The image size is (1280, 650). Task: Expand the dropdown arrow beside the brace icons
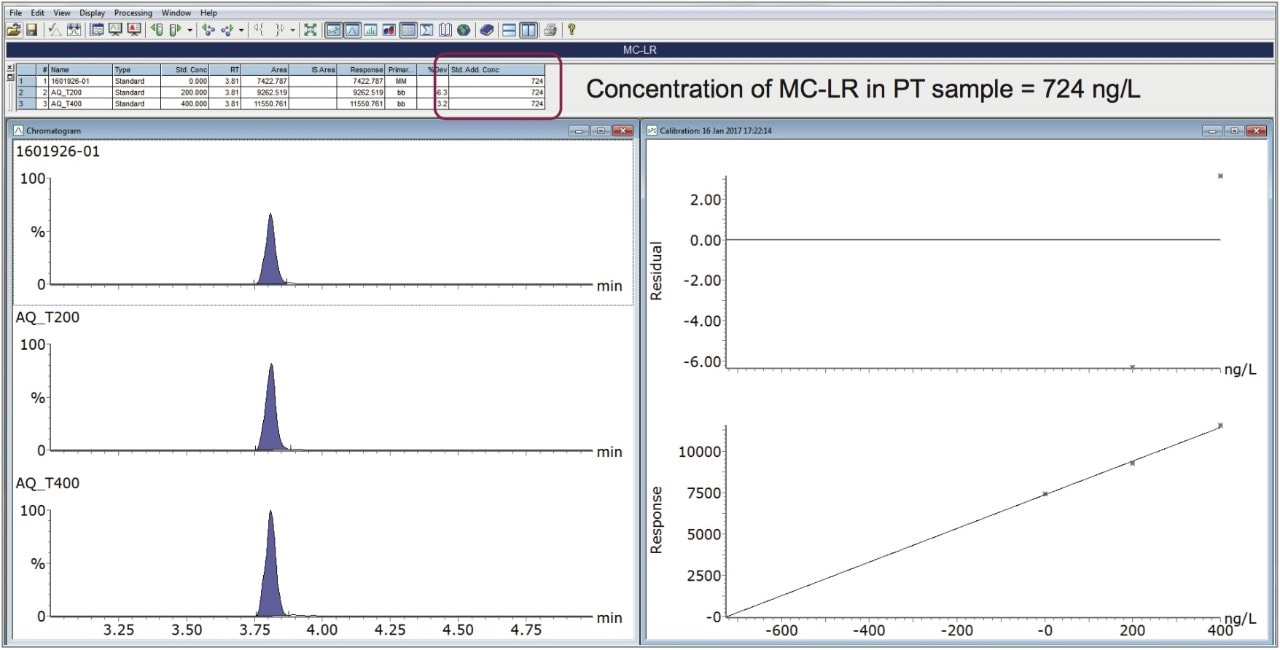292,30
